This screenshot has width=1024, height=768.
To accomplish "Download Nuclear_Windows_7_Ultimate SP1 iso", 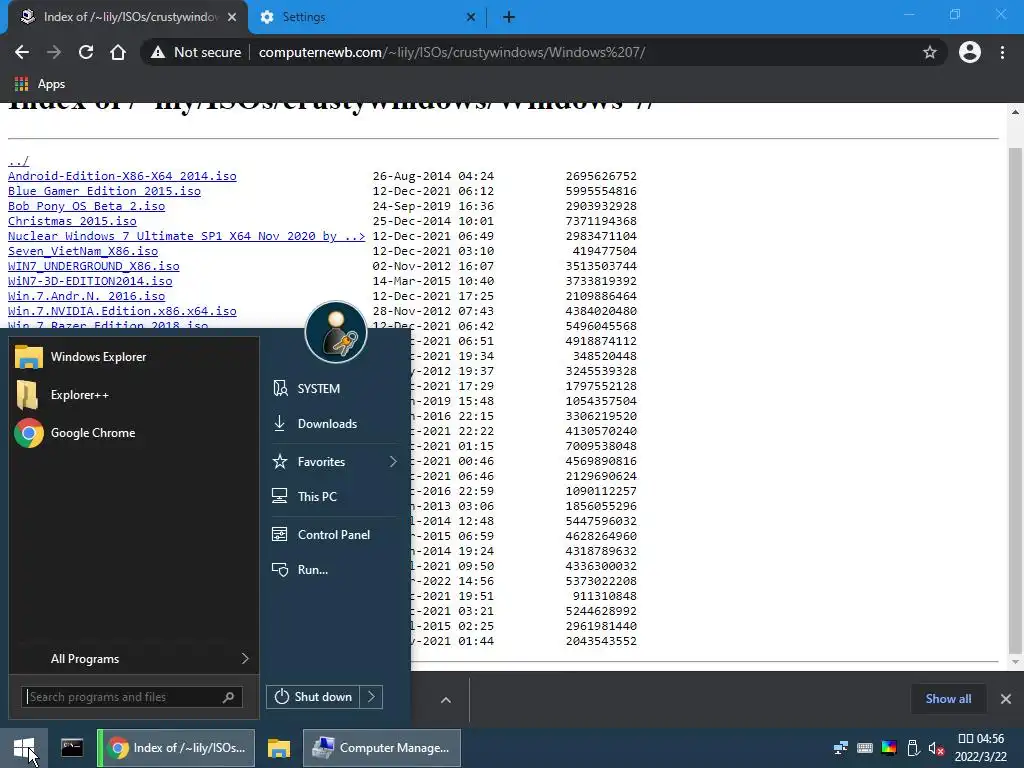I will click(186, 236).
